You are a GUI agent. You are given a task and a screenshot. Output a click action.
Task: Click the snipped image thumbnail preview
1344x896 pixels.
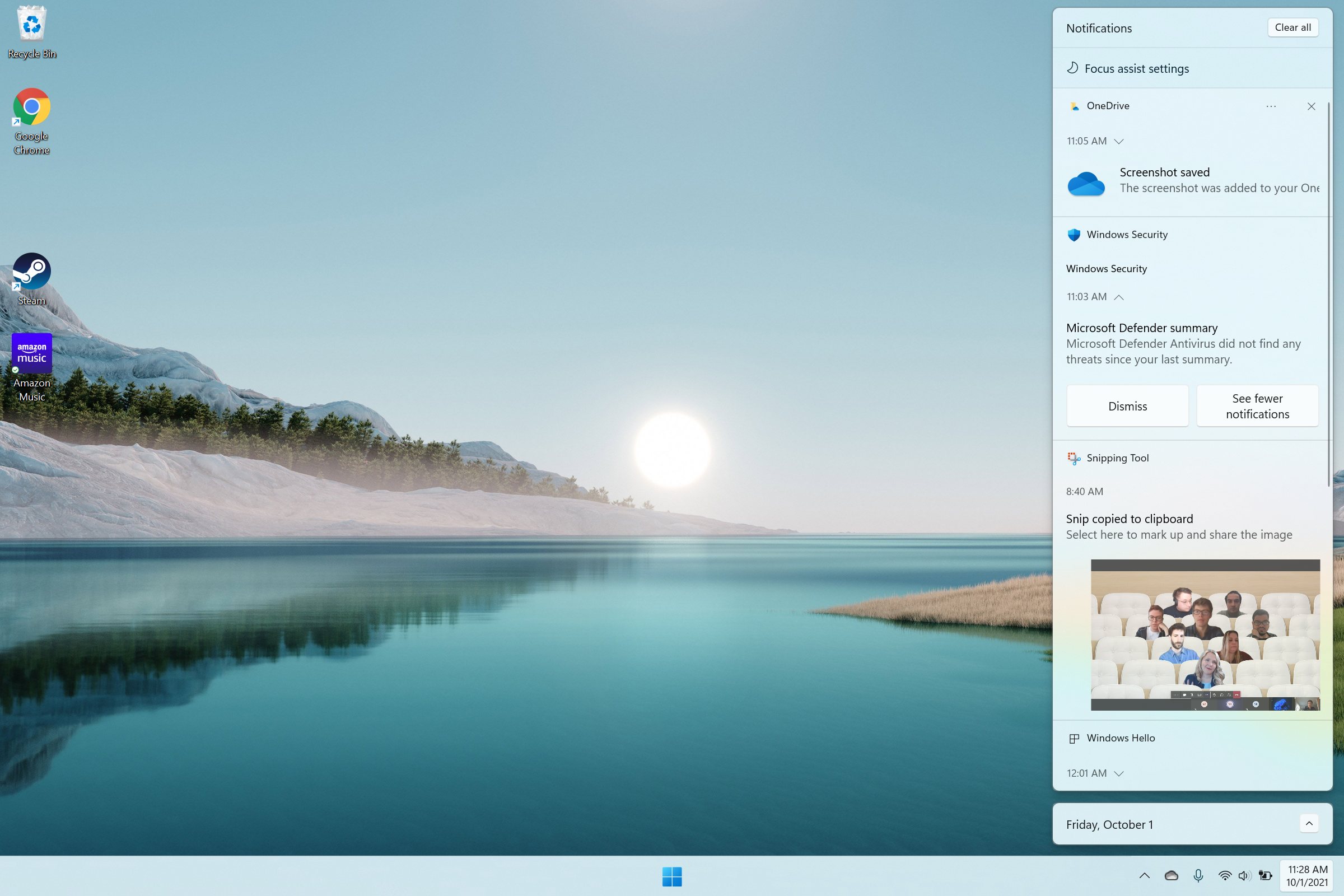click(x=1205, y=634)
